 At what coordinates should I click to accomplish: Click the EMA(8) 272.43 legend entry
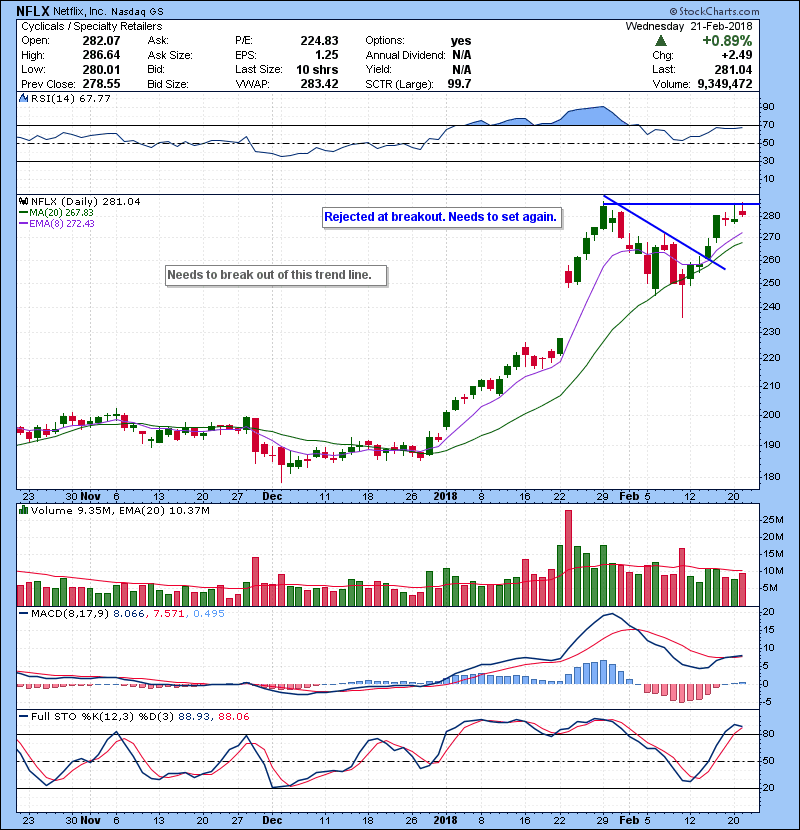(x=57, y=223)
